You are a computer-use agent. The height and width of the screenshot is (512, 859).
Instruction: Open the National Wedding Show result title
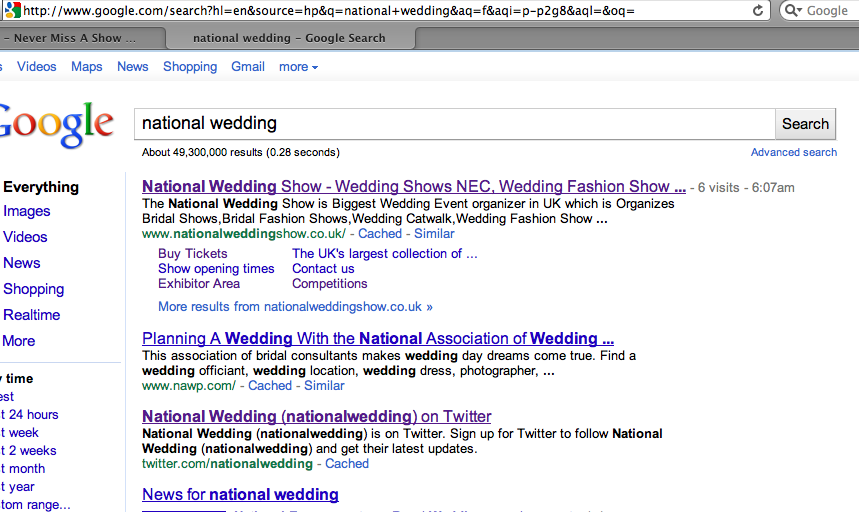click(414, 187)
